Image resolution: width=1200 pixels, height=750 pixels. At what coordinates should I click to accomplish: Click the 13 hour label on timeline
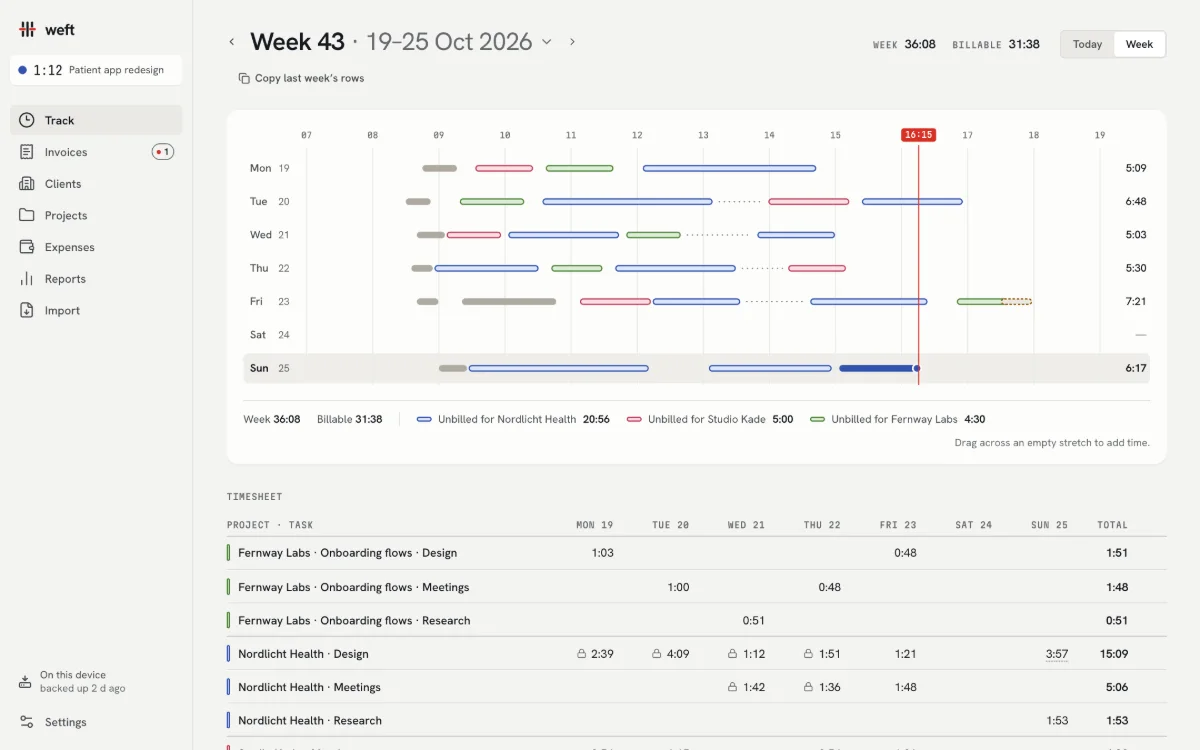click(x=703, y=135)
